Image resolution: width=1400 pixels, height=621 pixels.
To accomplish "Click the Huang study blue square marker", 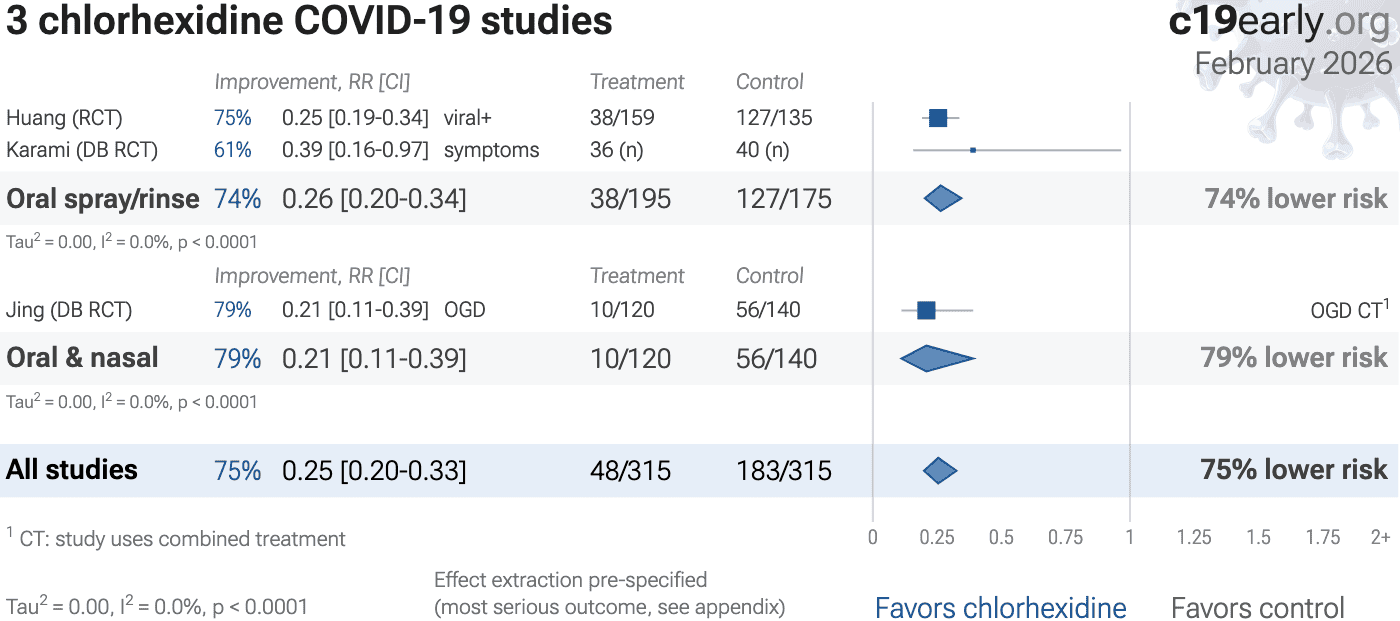I will [x=938, y=118].
